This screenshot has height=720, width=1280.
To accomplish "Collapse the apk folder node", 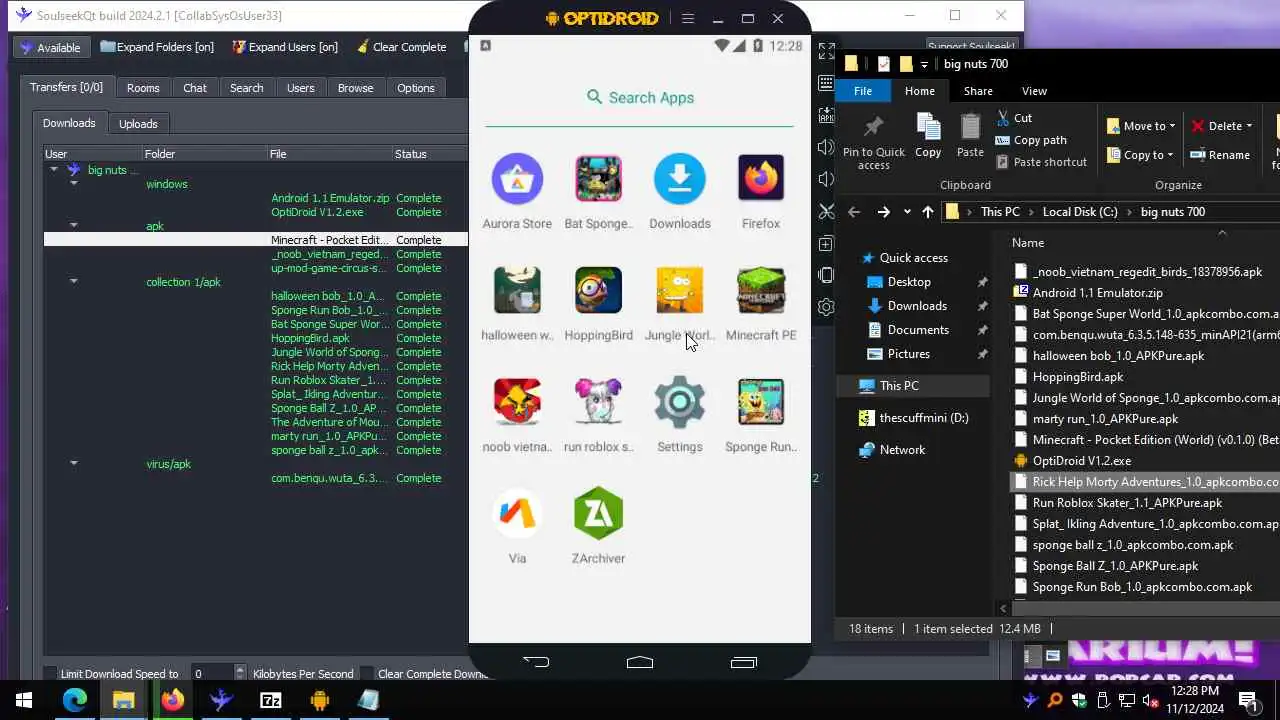I will coord(74,226).
